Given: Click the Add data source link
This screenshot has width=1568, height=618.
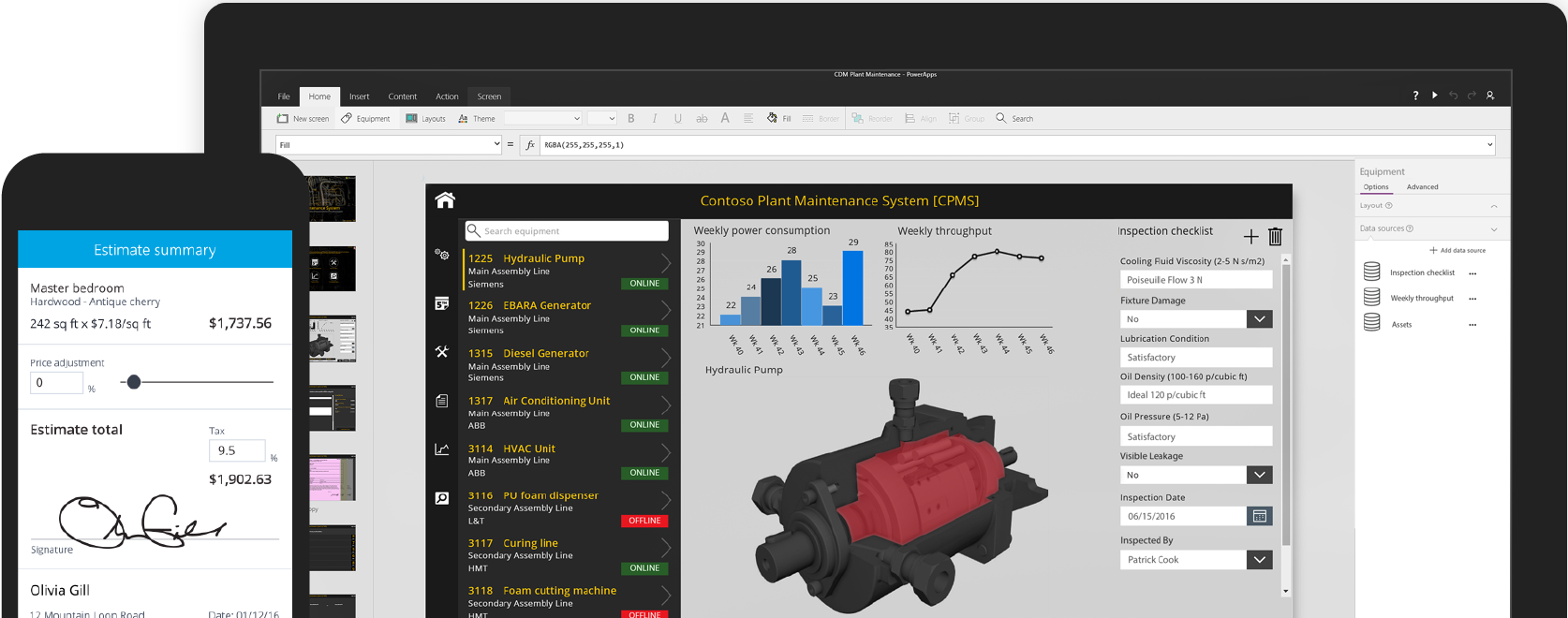Looking at the screenshot, I should coord(1457,251).
